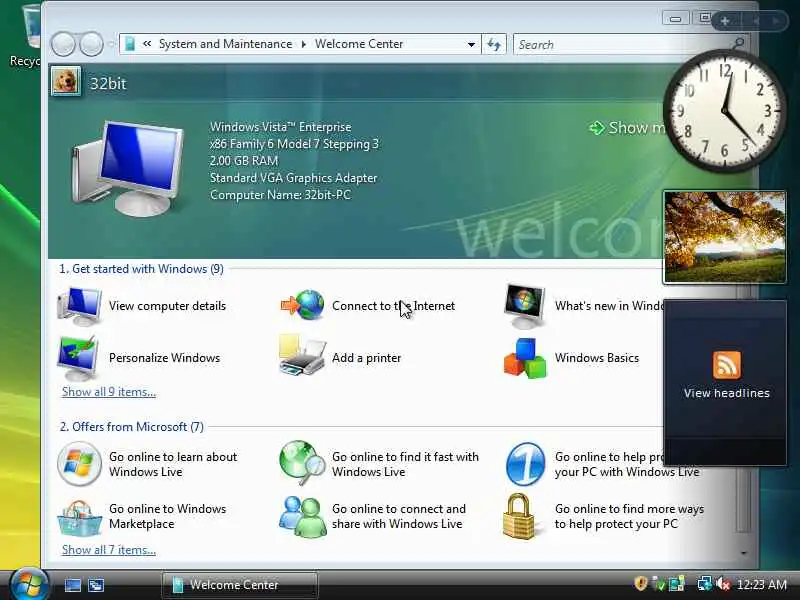Click Get started with Windows (9) heading

[141, 269]
